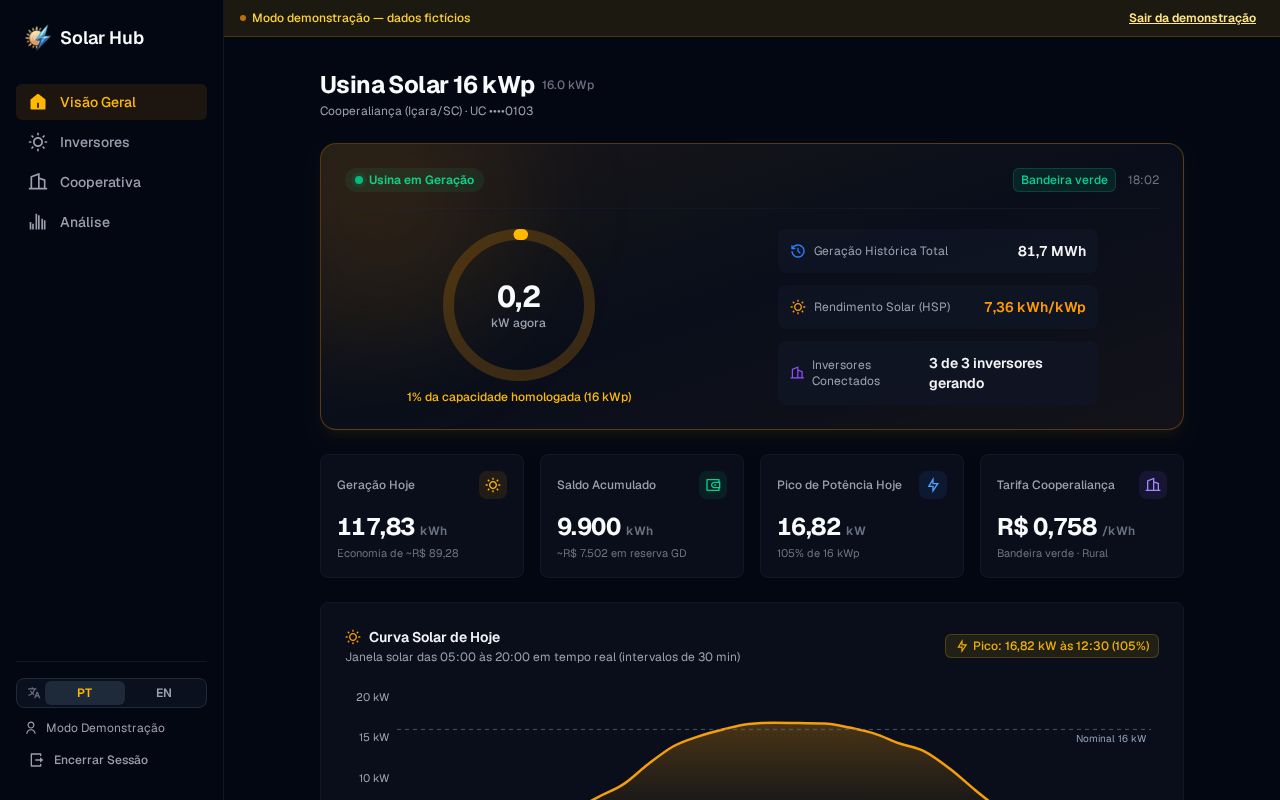The width and height of the screenshot is (1280, 800).
Task: Click the 7,36 kWh/kWp yield value
Action: 1035,307
